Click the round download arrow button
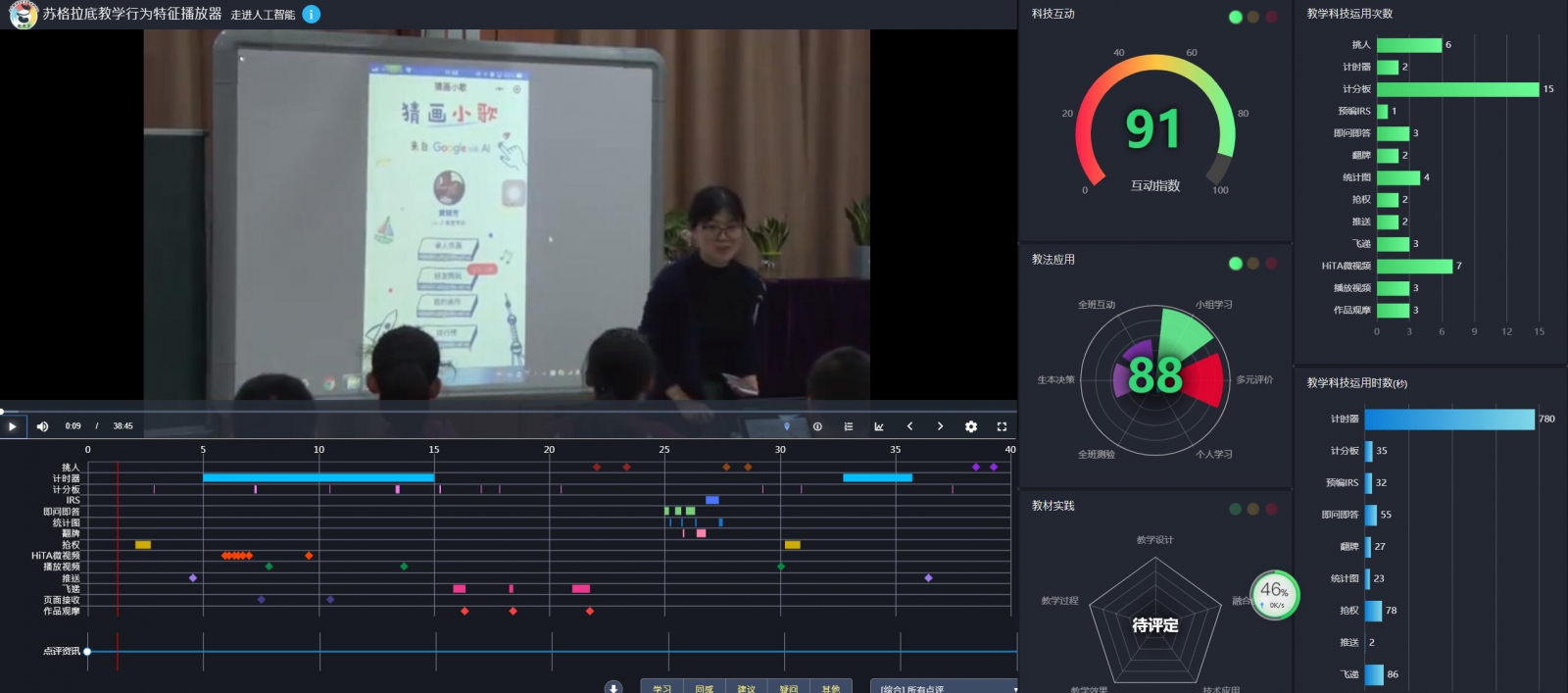Screen dimensions: 1568x693 point(613,687)
